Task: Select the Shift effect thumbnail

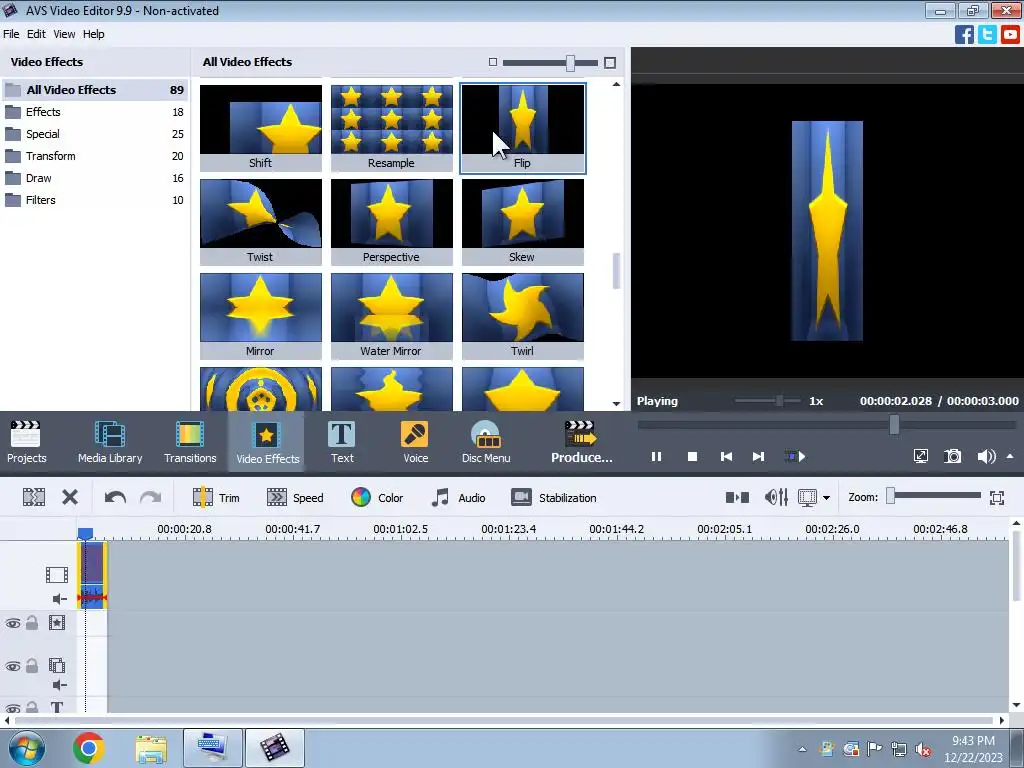Action: point(261,128)
